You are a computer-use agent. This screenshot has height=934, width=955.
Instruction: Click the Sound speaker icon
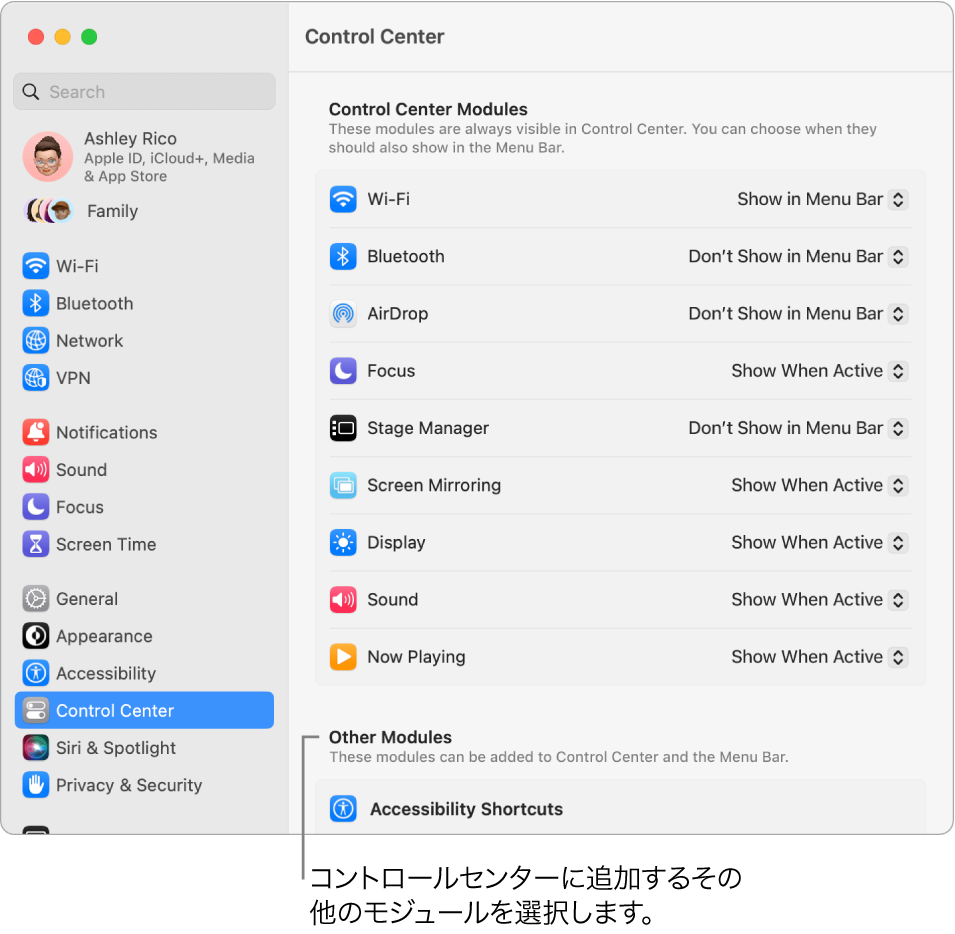[343, 599]
